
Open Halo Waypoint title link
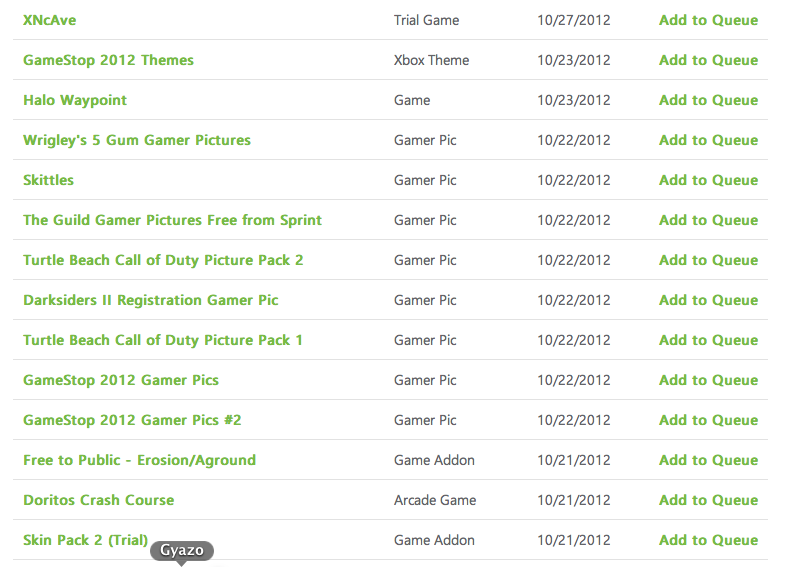[x=75, y=100]
